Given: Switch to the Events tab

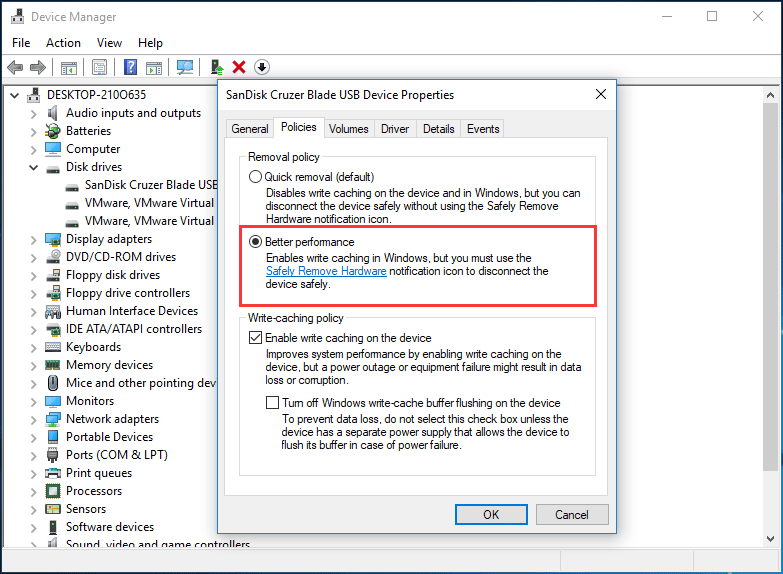Looking at the screenshot, I should point(483,129).
